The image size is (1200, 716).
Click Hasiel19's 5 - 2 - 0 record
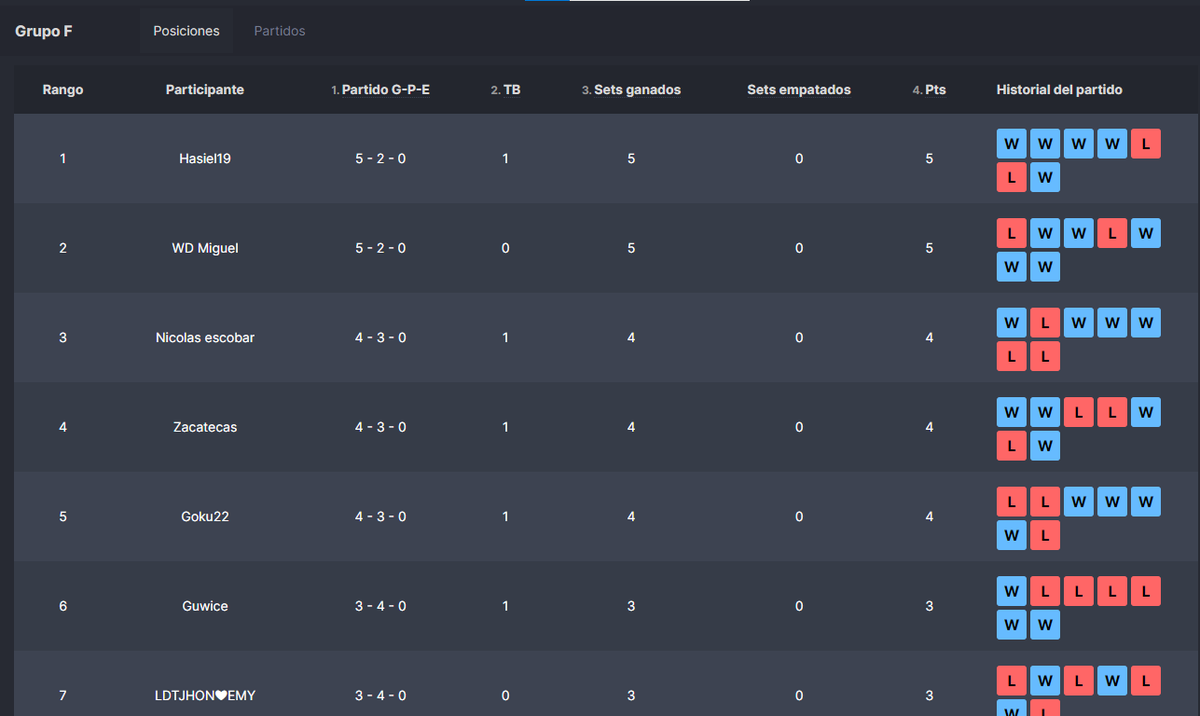click(380, 158)
